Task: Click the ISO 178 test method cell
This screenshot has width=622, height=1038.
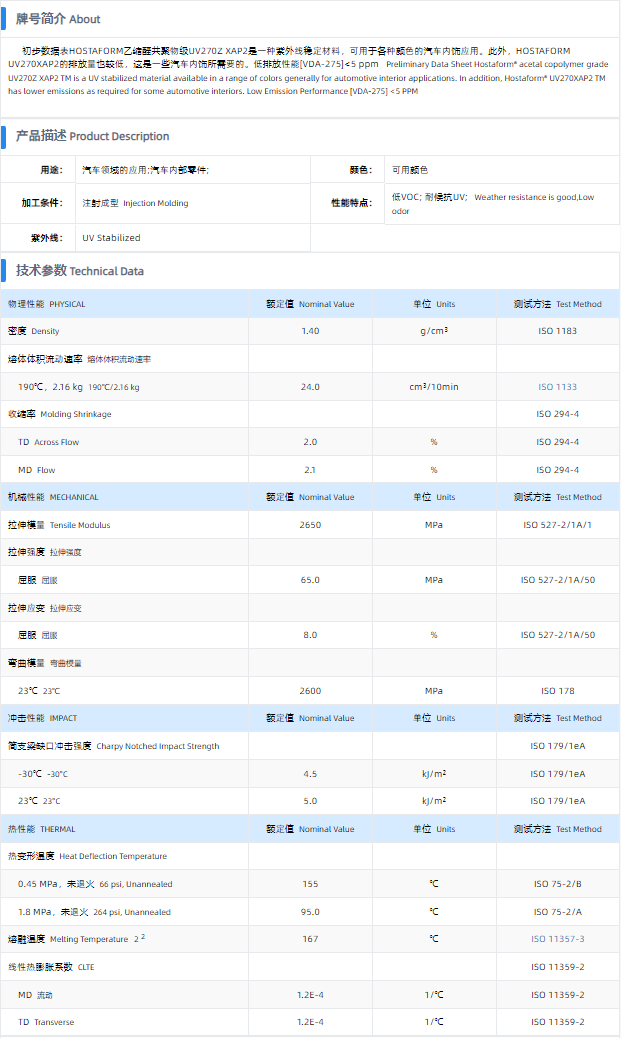Action: pyautogui.click(x=558, y=691)
